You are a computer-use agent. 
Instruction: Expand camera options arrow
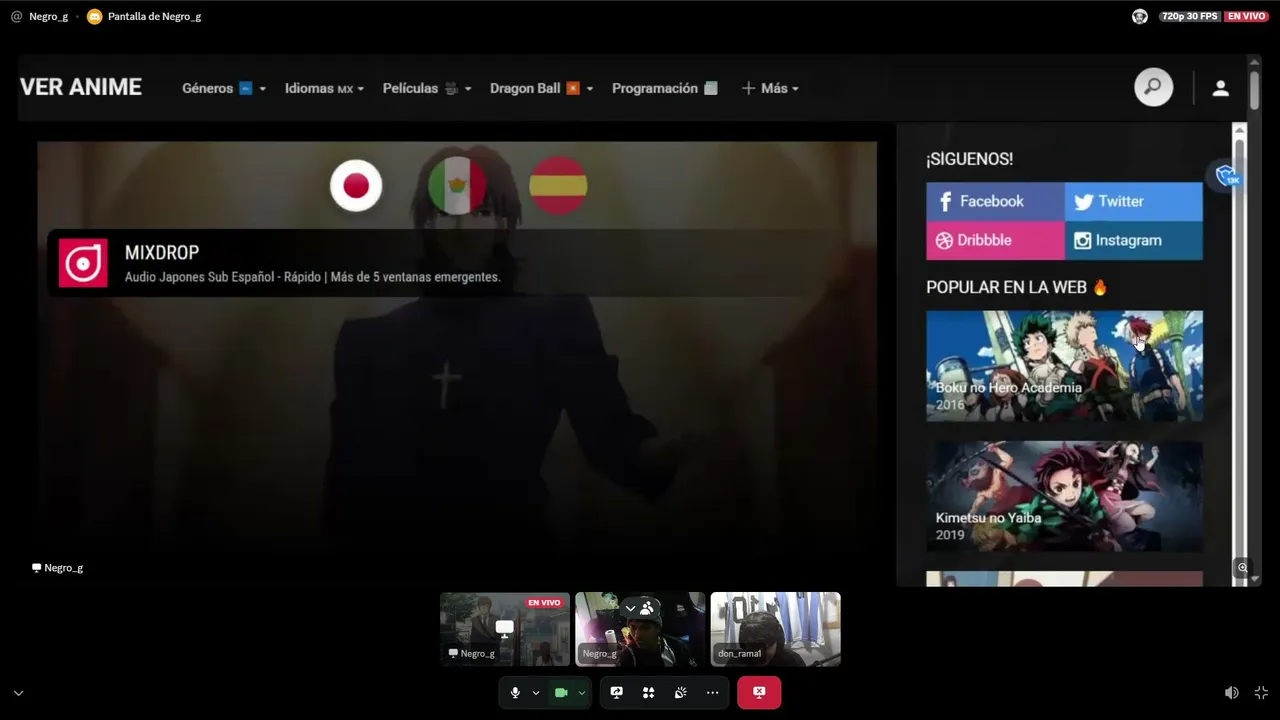pyautogui.click(x=581, y=692)
